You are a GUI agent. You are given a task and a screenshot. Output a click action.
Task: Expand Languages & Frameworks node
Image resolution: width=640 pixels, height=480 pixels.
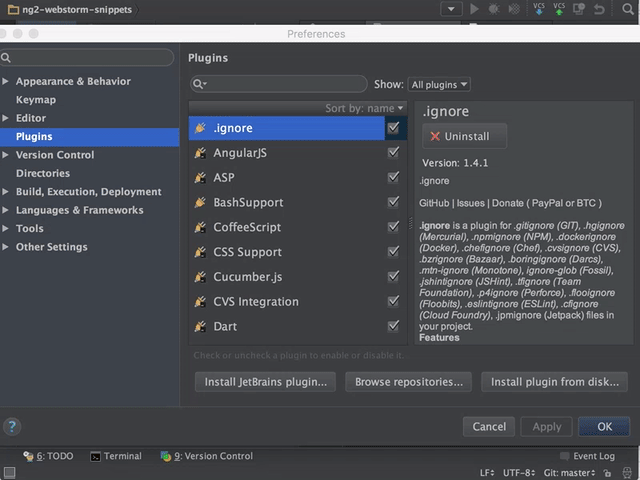(5, 210)
